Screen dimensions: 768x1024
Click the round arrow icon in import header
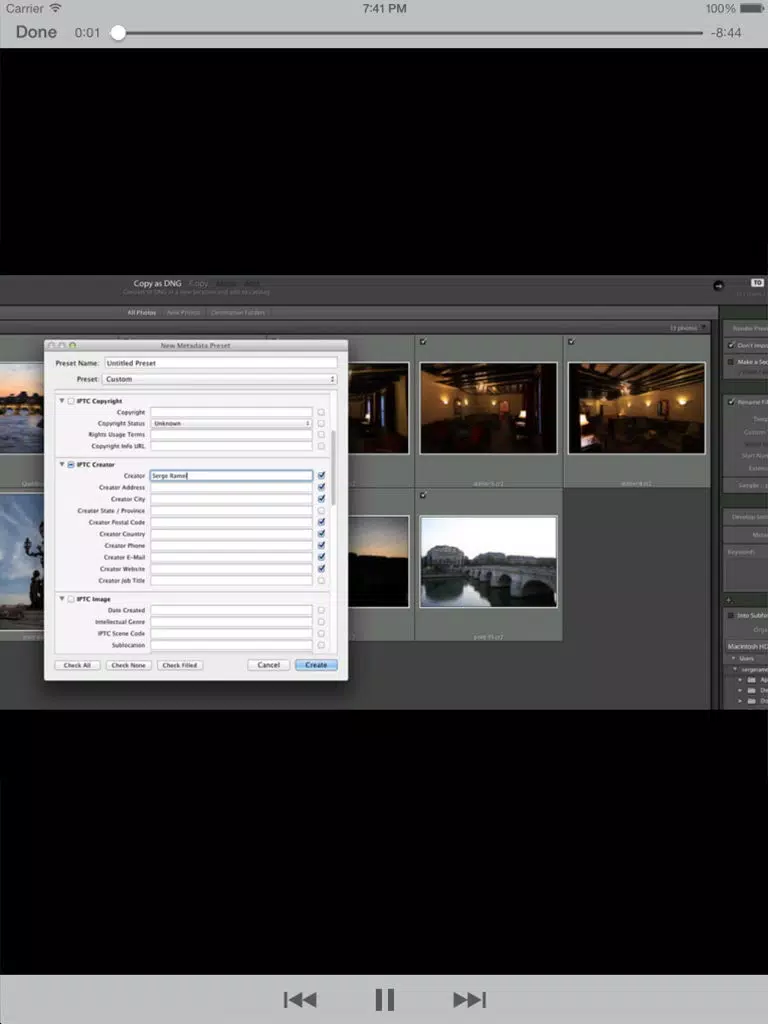718,285
